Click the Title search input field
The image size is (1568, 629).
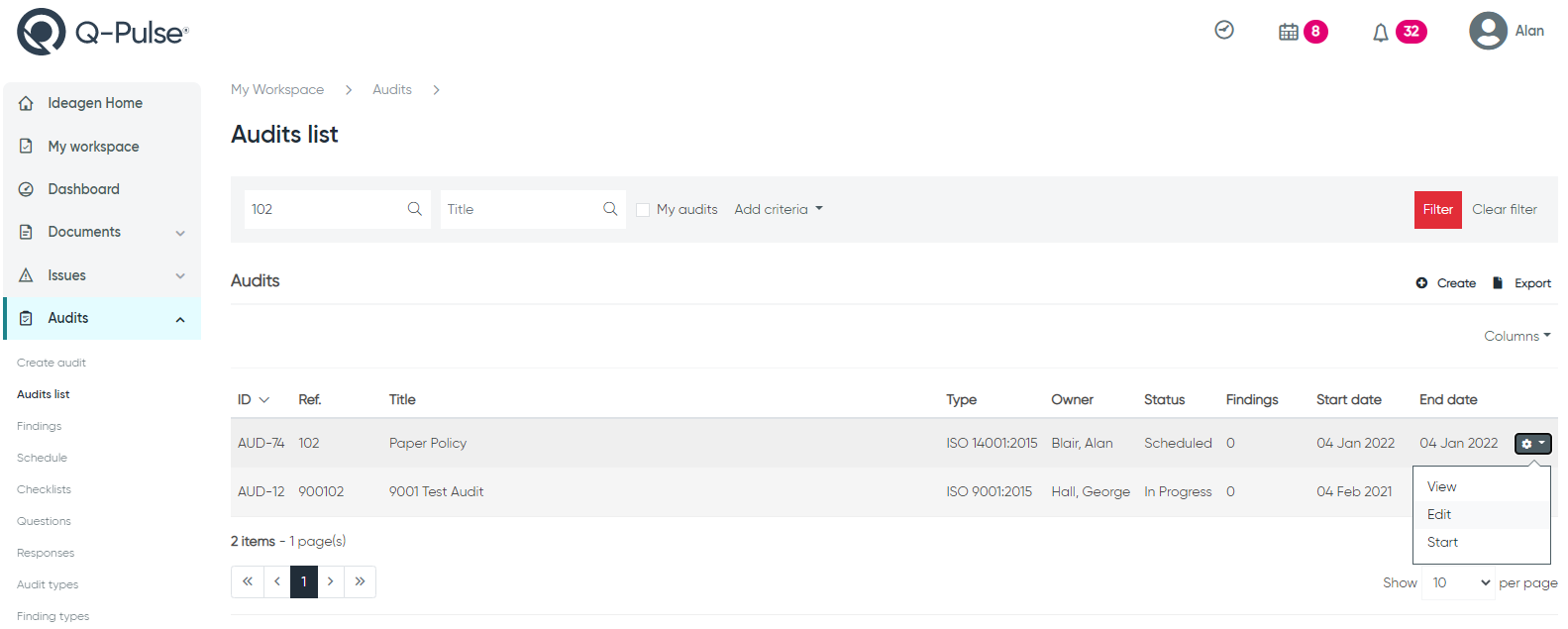tap(521, 209)
